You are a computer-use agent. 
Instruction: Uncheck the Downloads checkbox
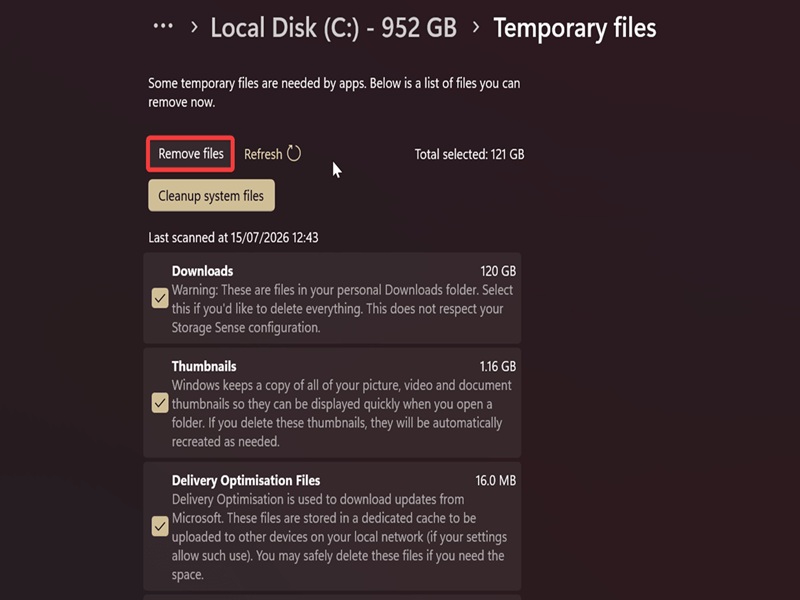tap(160, 298)
